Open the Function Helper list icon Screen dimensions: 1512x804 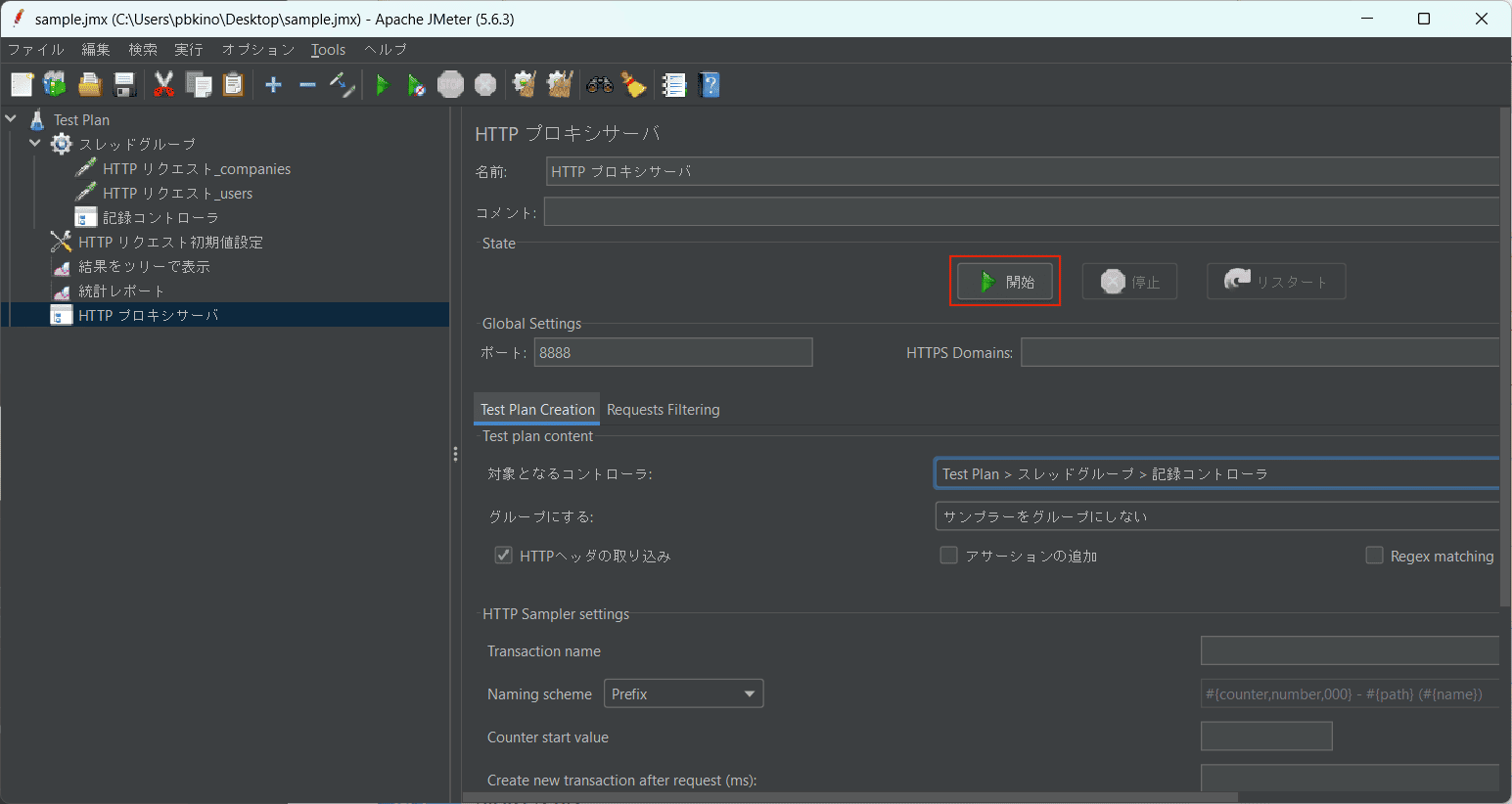674,85
